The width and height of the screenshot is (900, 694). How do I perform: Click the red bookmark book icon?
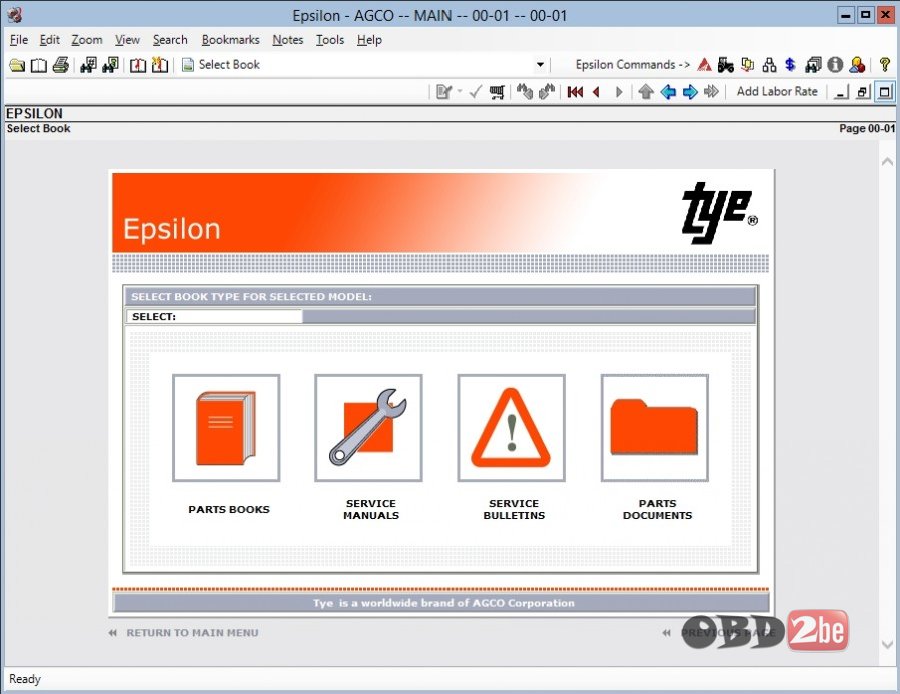coord(138,65)
